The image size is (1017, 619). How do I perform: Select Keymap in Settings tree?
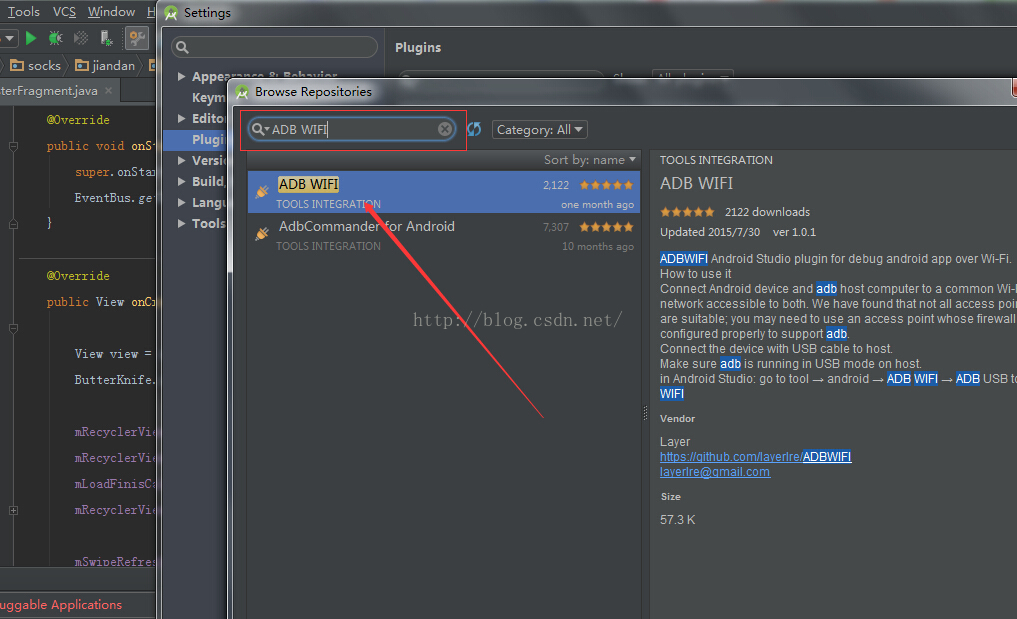[x=208, y=97]
